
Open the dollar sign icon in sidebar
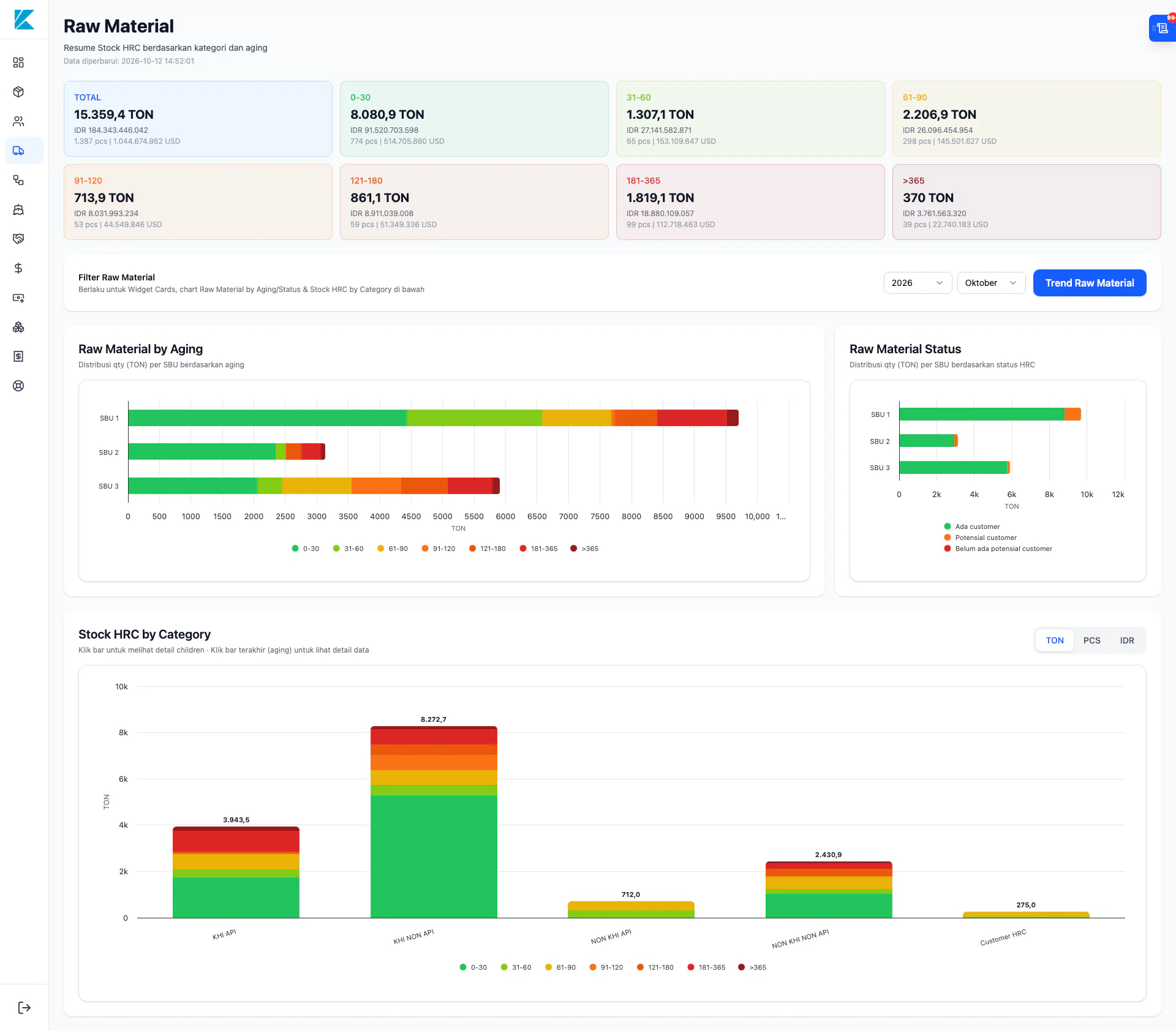(18, 268)
